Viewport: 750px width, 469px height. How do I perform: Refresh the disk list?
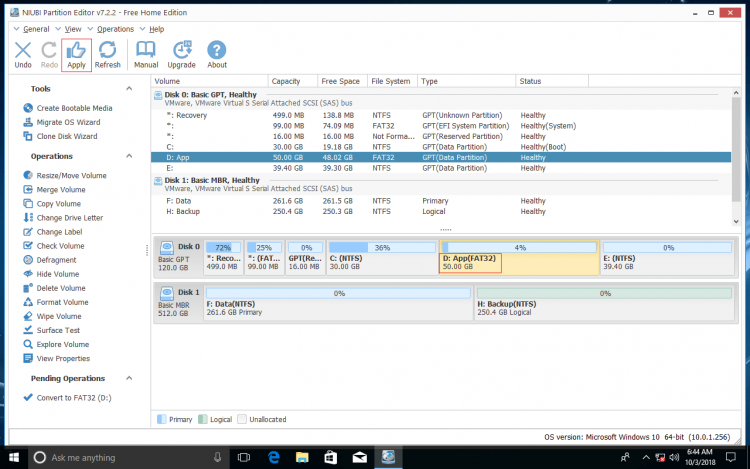click(108, 55)
